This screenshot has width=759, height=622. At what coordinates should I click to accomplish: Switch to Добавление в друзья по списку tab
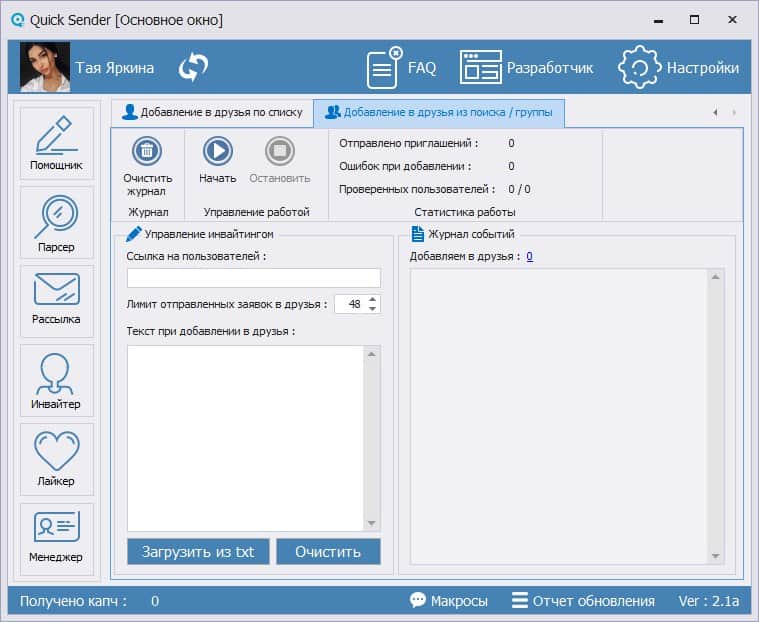click(x=212, y=112)
